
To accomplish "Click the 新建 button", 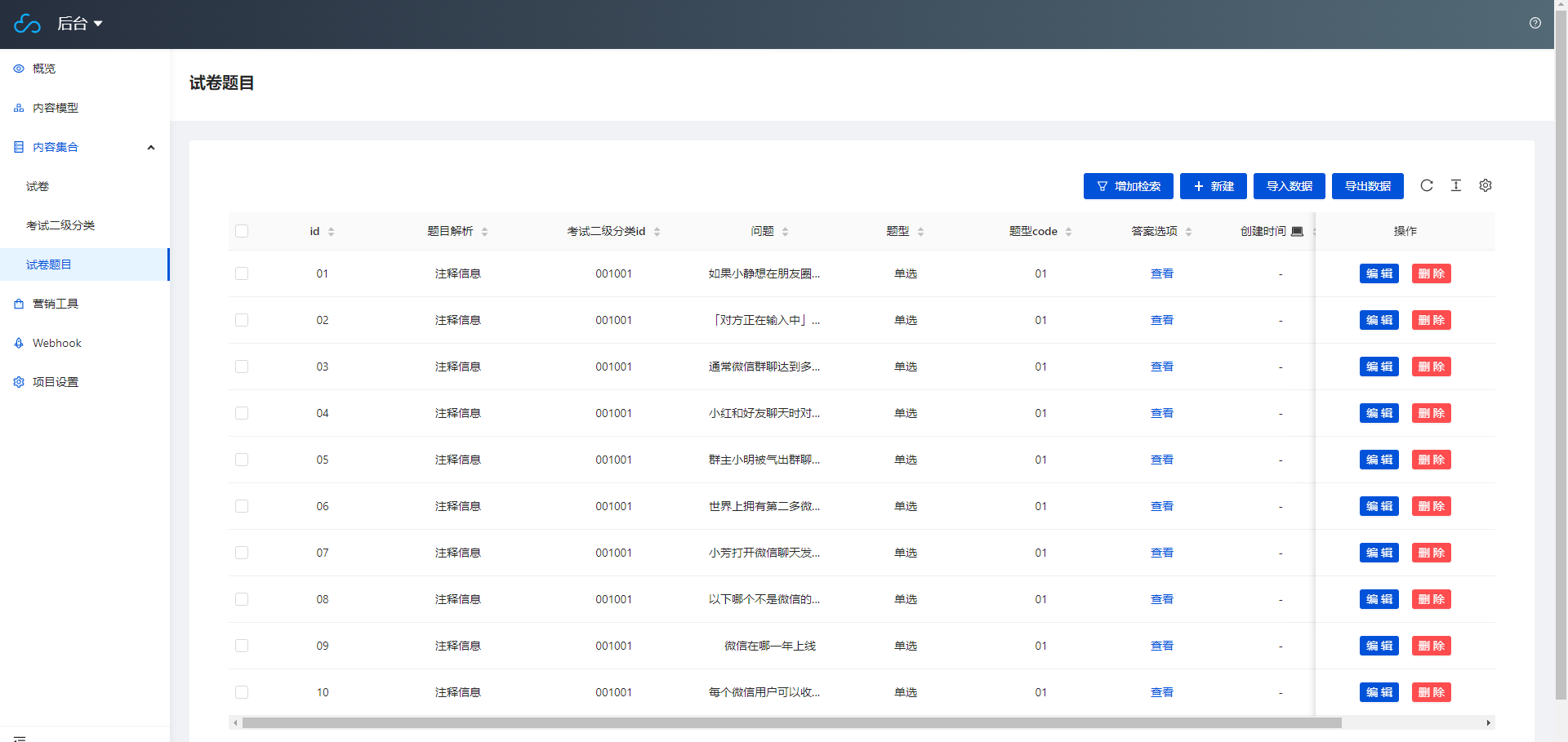I will pos(1213,186).
